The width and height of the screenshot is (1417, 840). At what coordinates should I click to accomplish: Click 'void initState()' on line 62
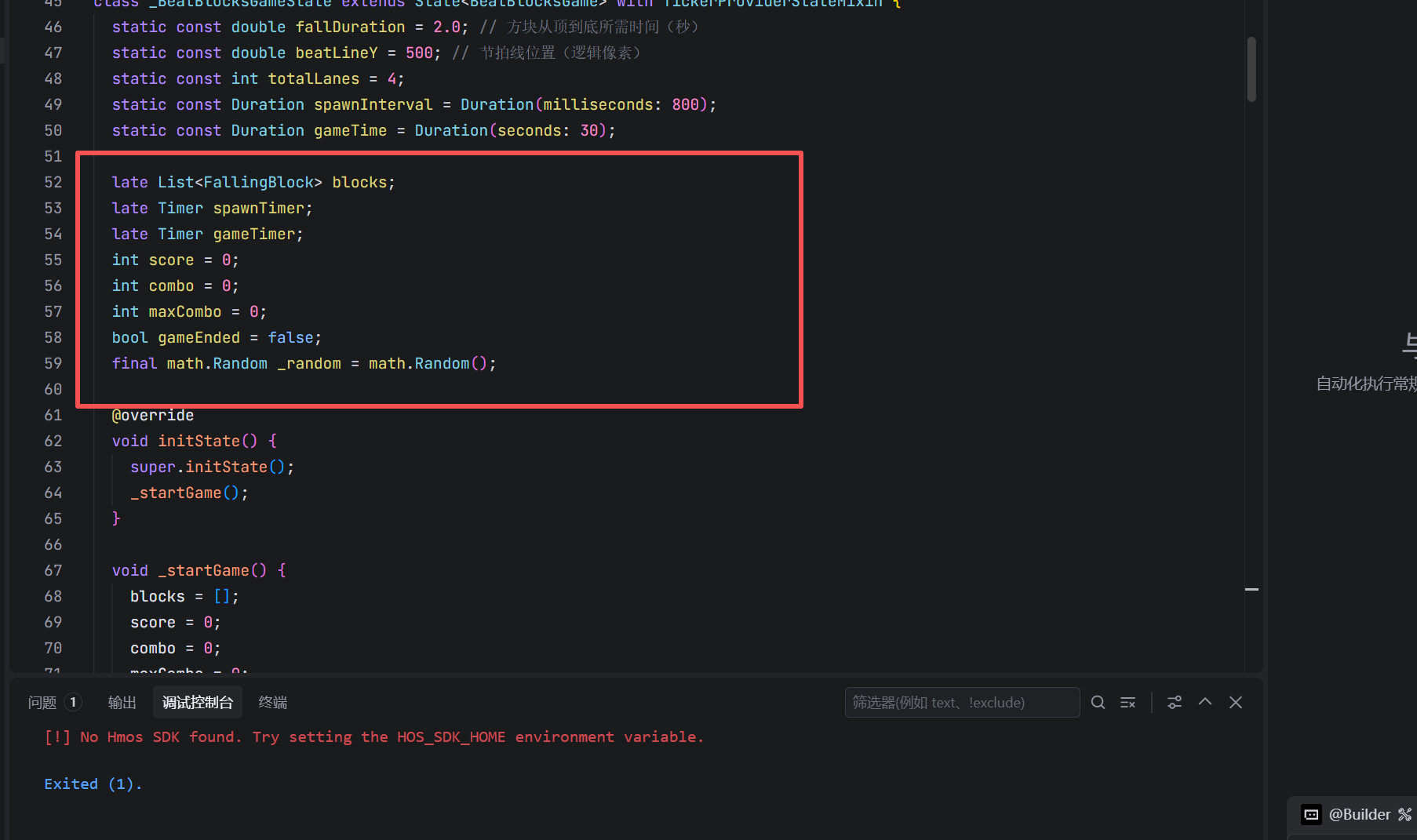point(194,441)
